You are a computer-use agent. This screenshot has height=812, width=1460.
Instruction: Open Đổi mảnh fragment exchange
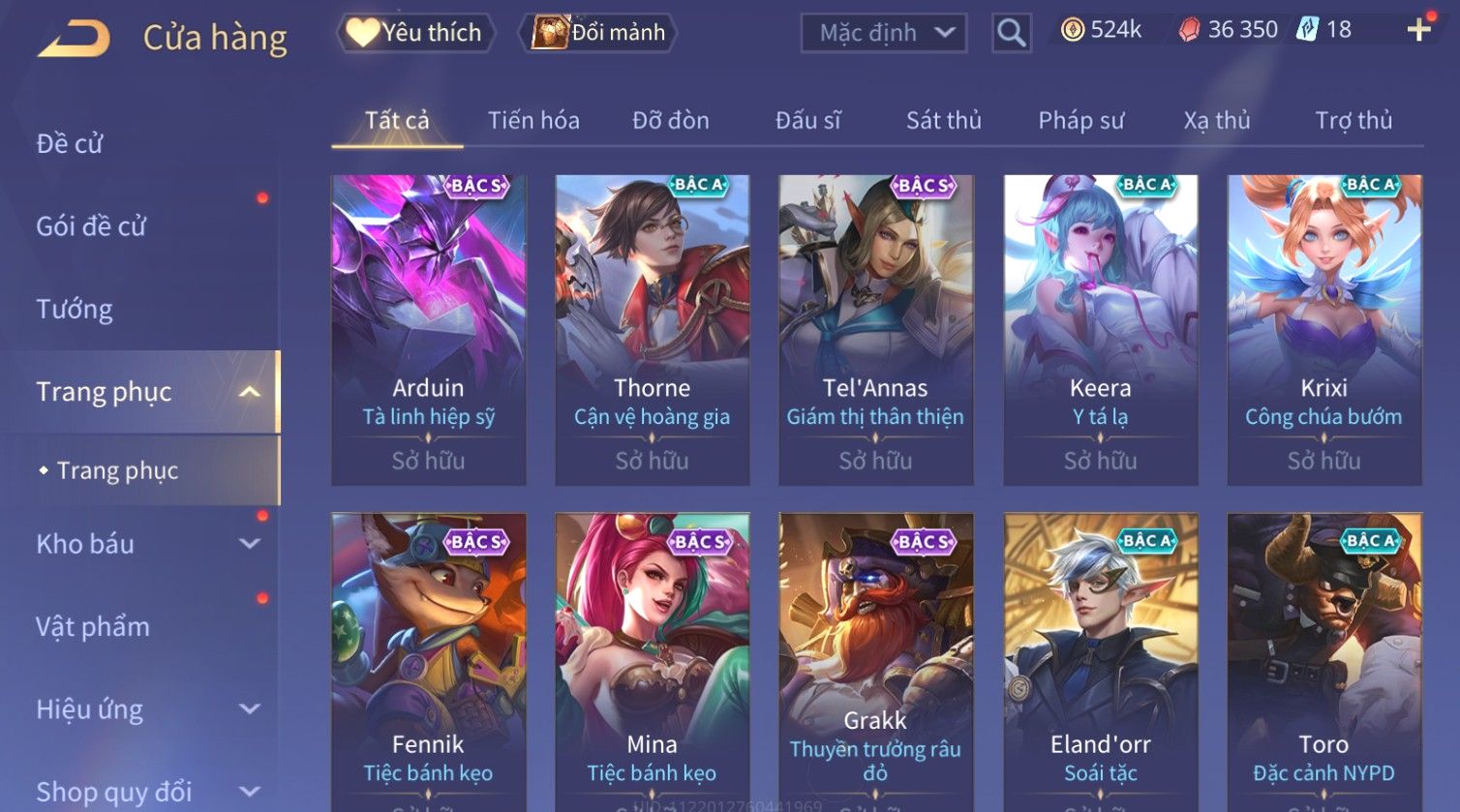(x=597, y=33)
